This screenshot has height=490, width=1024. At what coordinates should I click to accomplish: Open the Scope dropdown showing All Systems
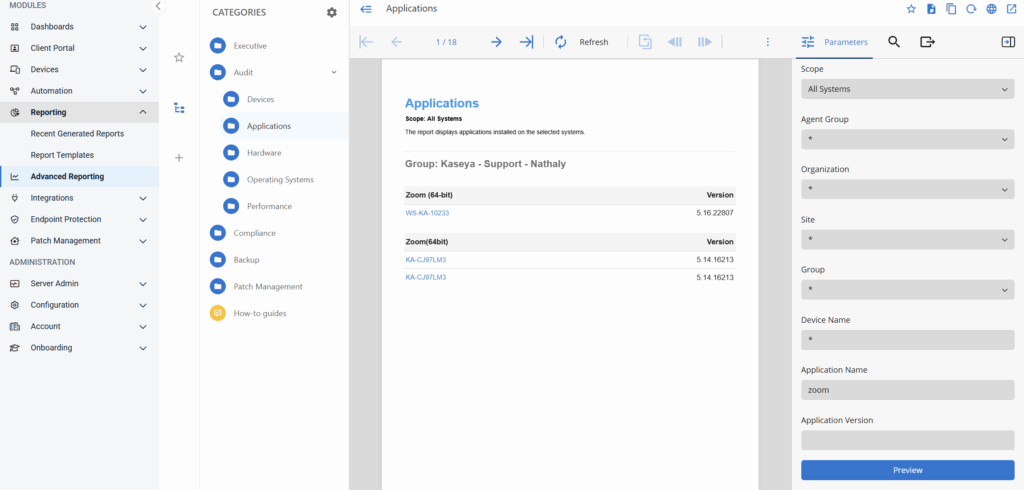point(908,89)
